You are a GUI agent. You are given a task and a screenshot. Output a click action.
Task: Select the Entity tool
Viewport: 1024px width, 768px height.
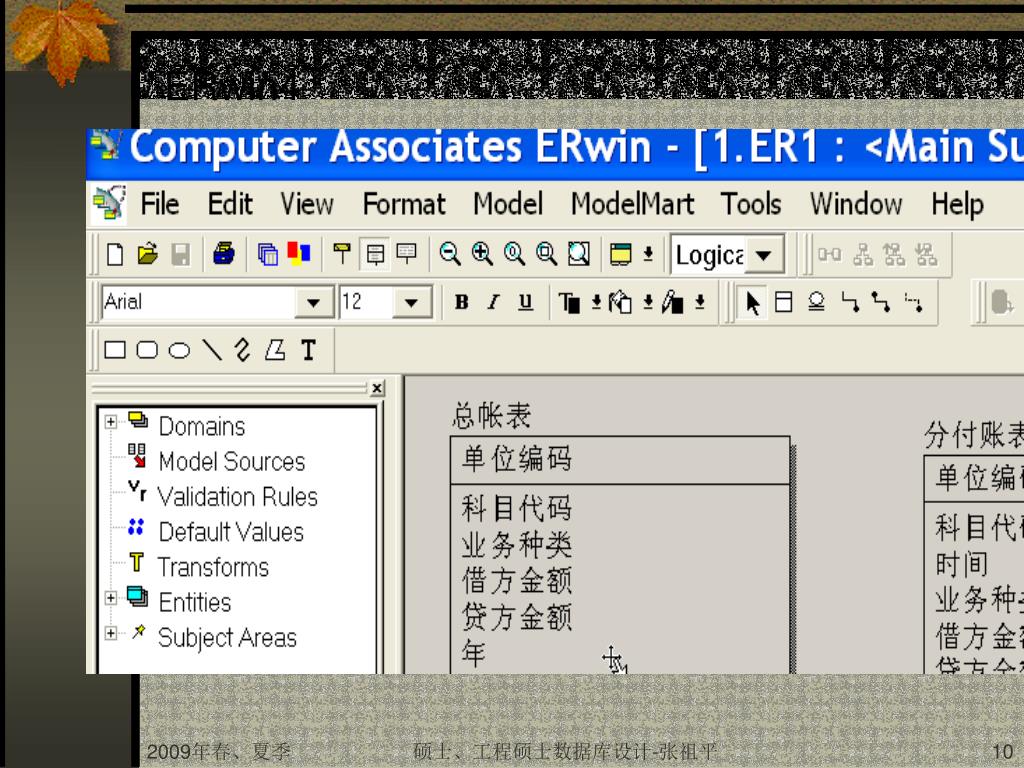(x=784, y=302)
